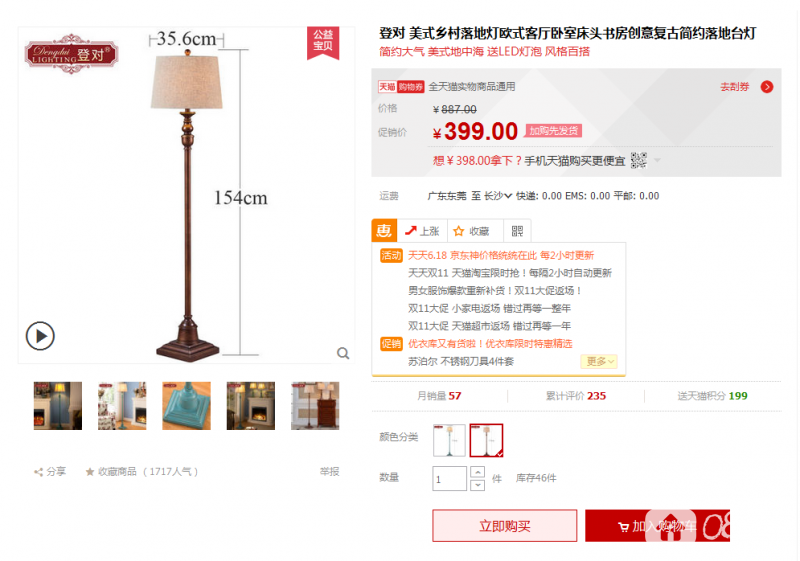Select the teal lamp base close-up thumbnail

point(186,405)
